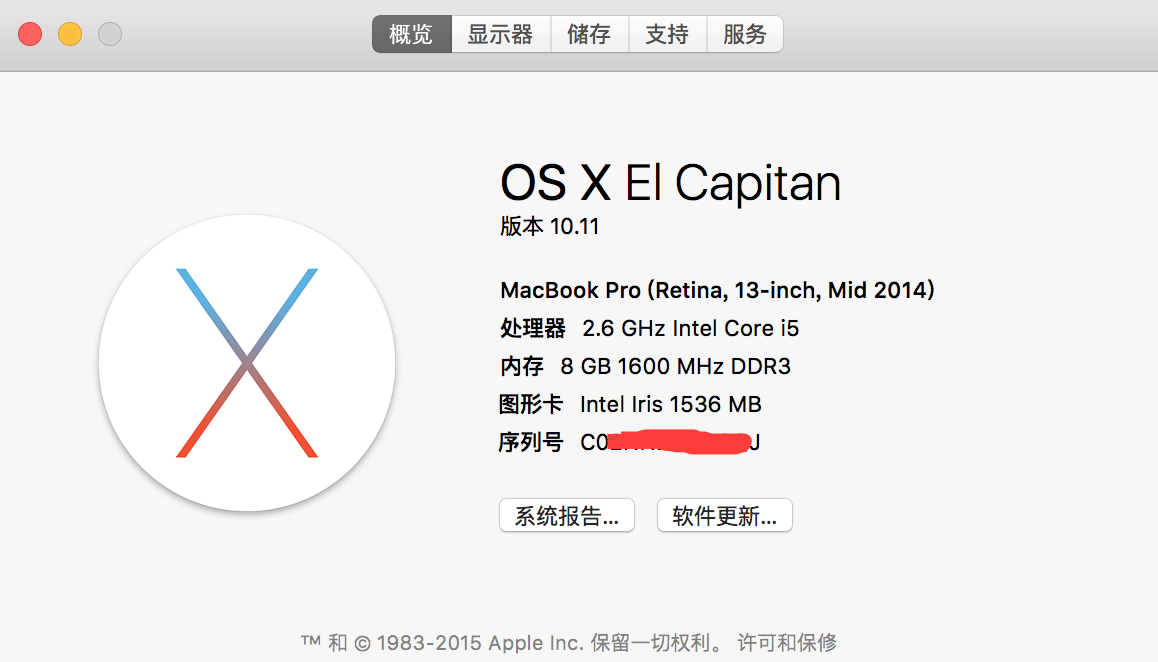Go to the 支持 tab
1158x662 pixels.
668,34
